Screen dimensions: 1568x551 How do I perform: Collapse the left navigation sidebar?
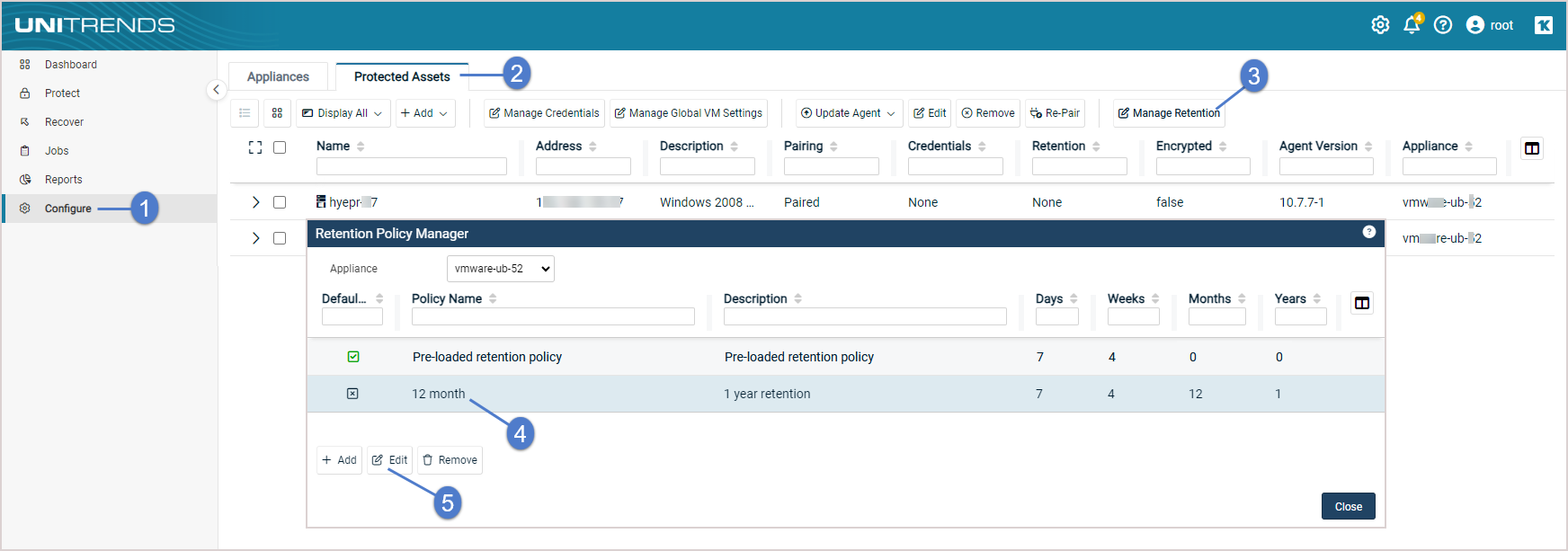click(216, 90)
